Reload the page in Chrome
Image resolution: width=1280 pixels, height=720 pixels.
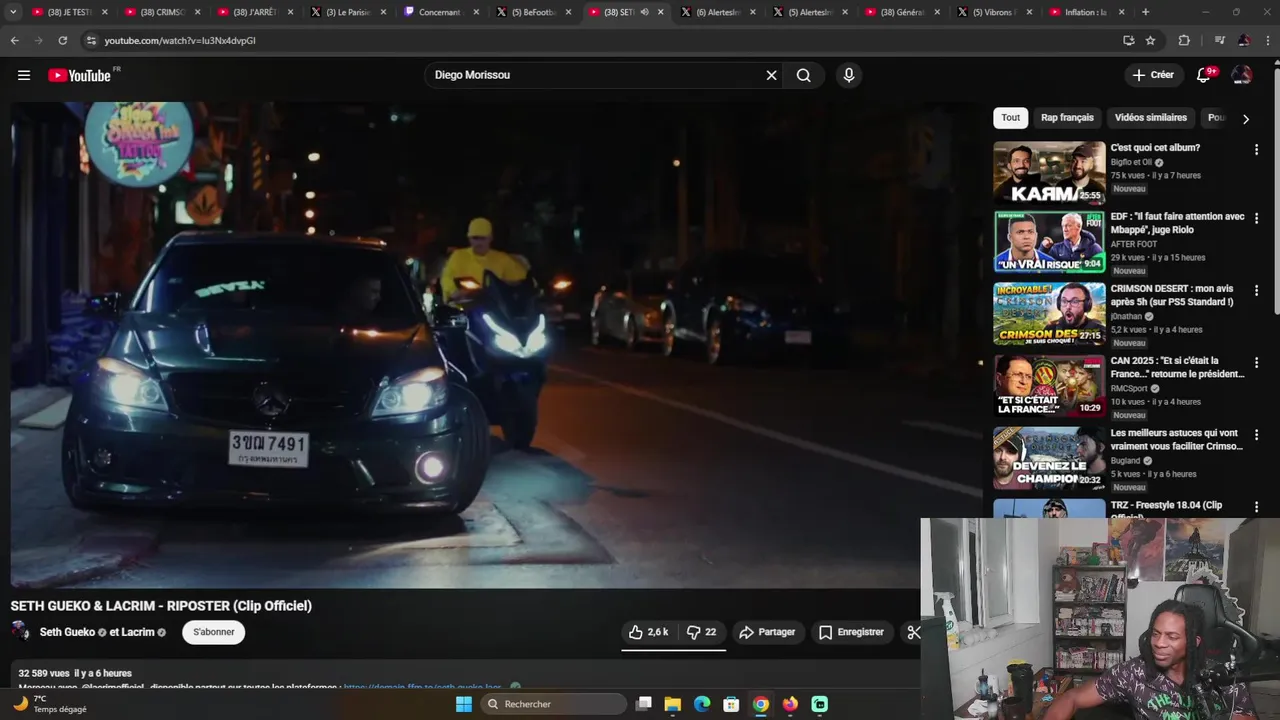(x=62, y=40)
